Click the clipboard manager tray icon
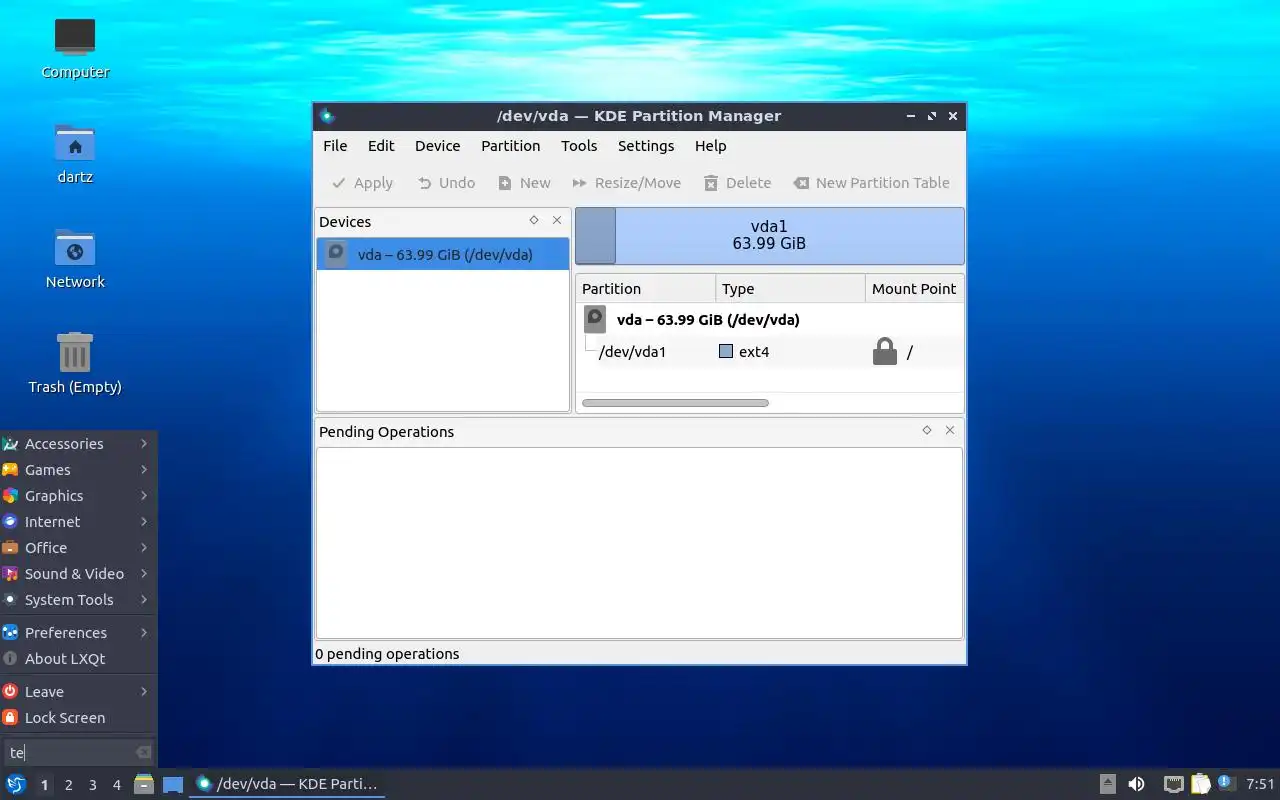The image size is (1280, 800). tap(1201, 784)
